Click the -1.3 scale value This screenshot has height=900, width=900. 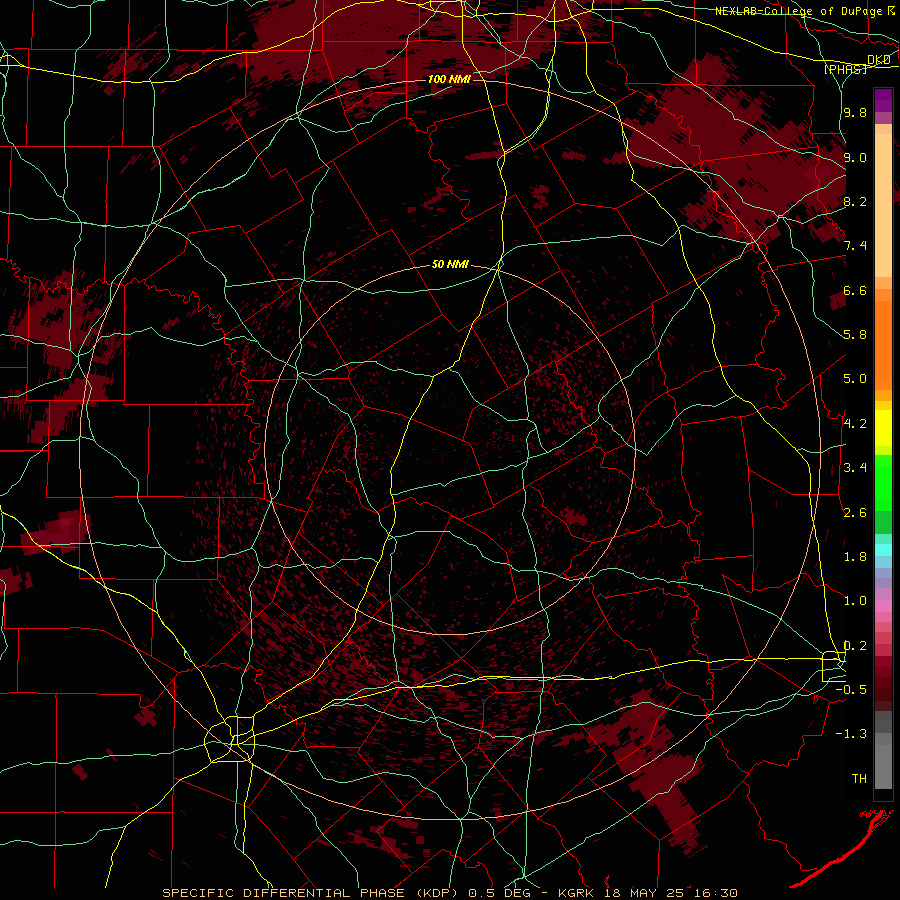click(x=851, y=734)
